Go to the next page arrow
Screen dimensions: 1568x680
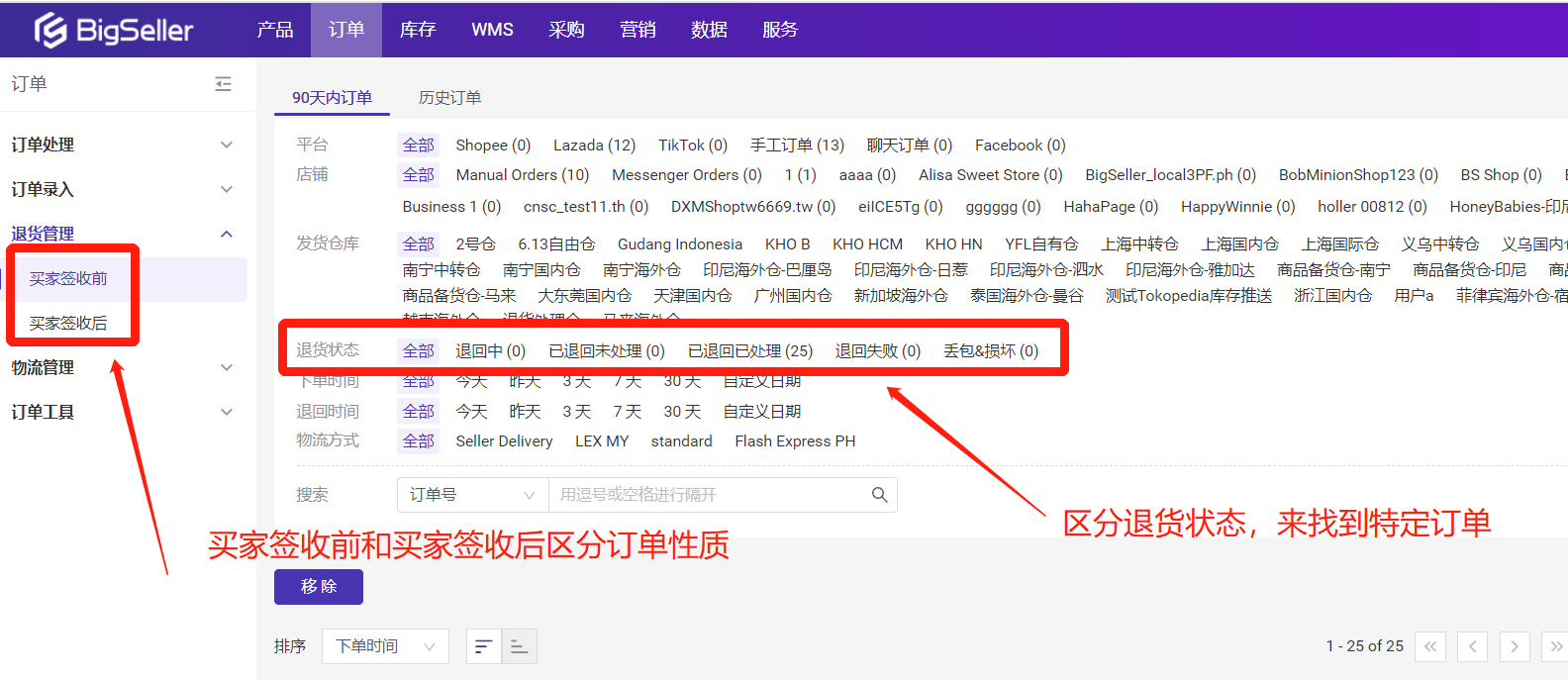[1515, 646]
